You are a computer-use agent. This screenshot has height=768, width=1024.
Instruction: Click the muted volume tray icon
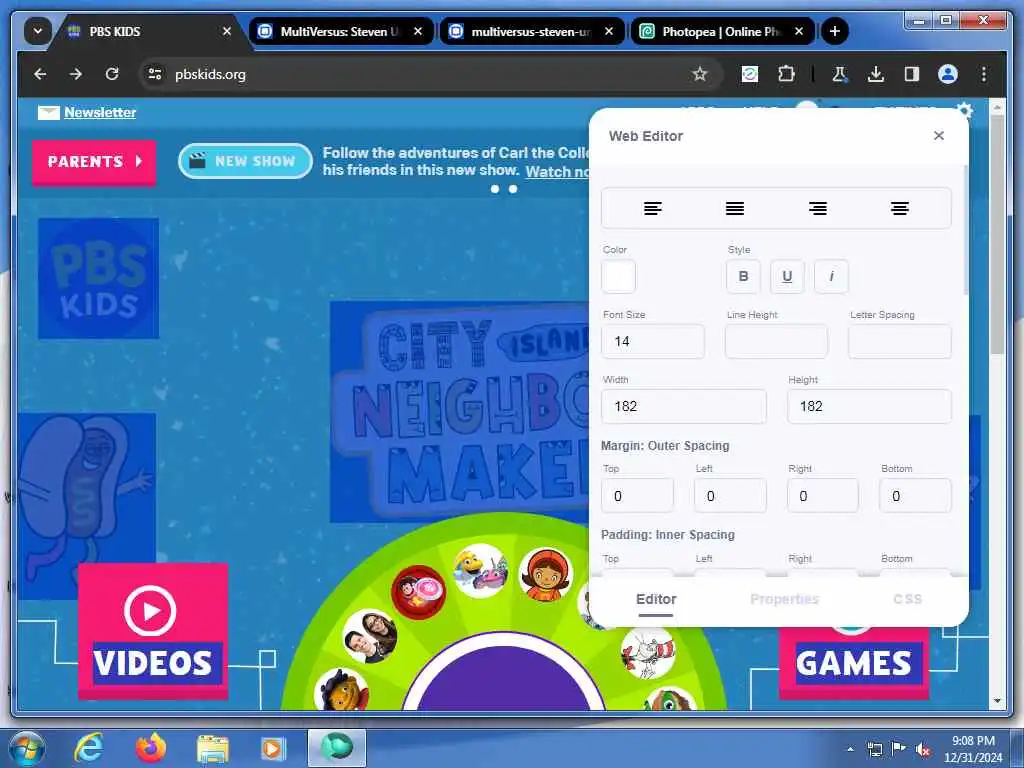(x=923, y=750)
